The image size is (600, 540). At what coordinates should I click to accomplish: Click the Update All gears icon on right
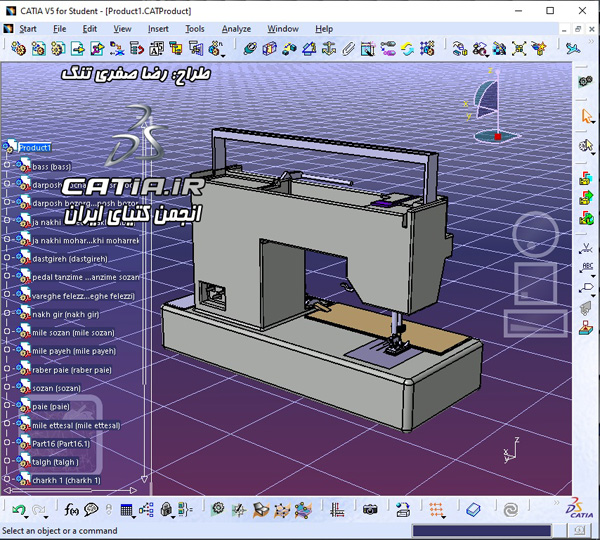point(585,82)
